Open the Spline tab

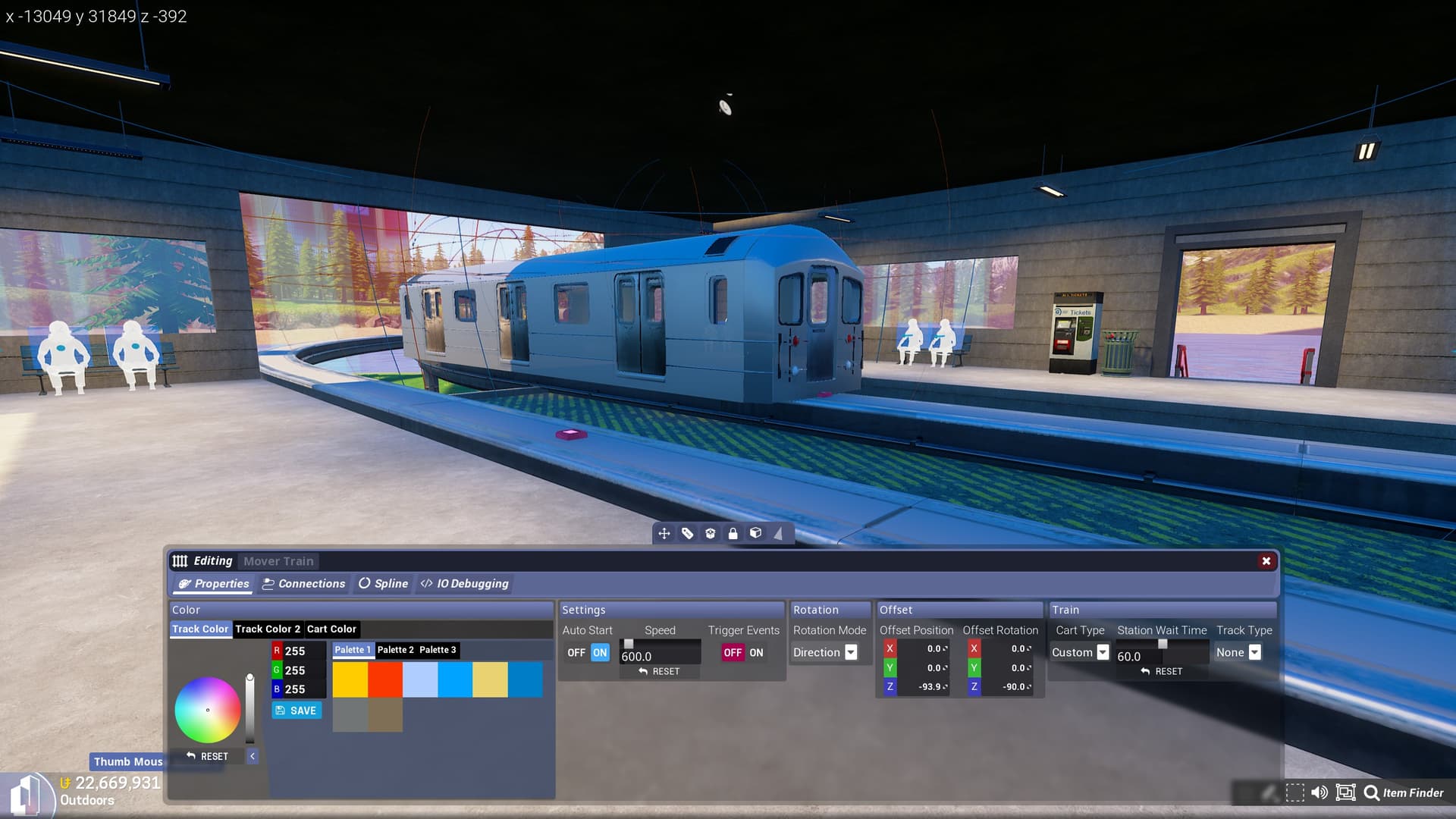(x=383, y=584)
